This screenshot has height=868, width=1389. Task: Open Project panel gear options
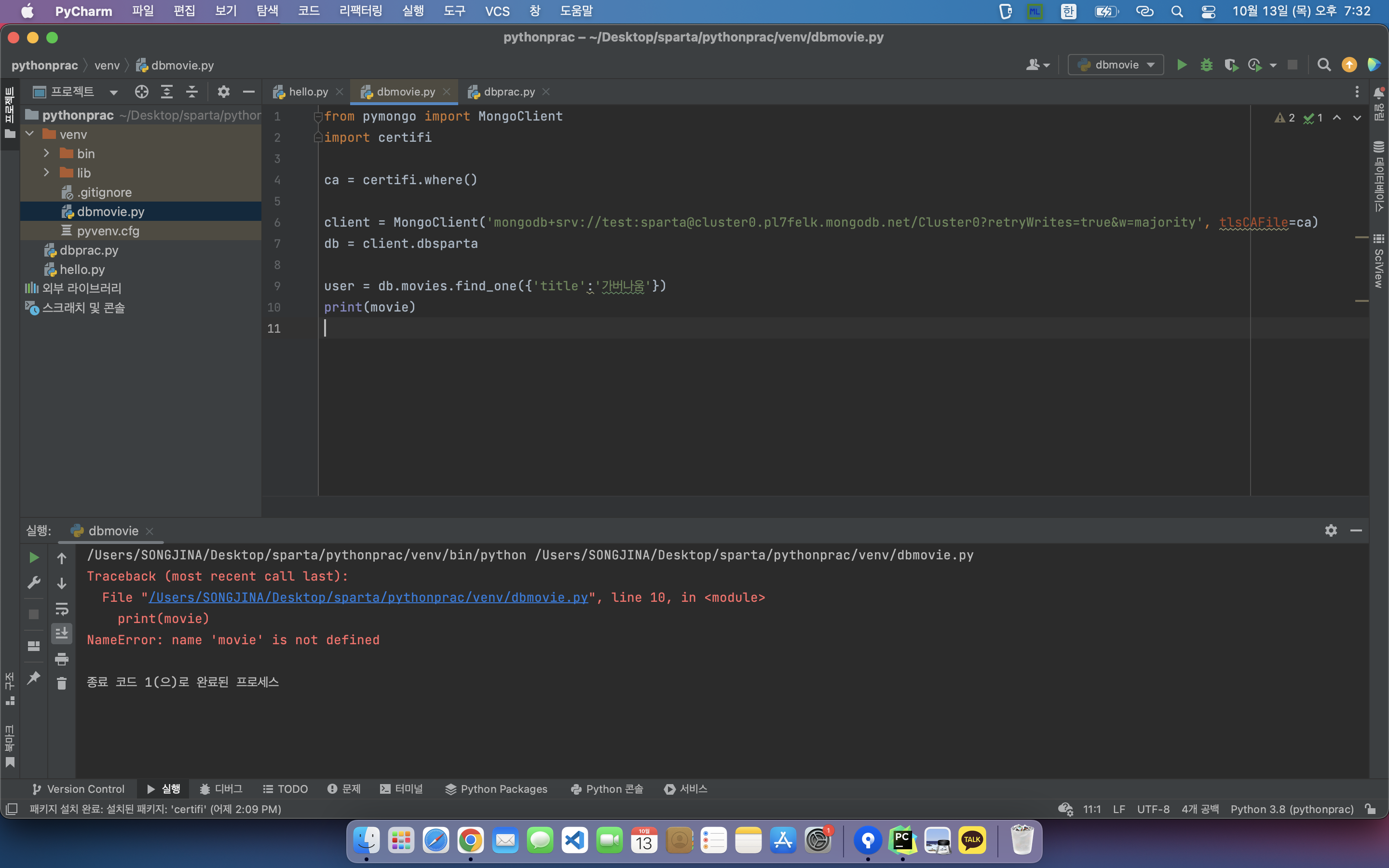(223, 92)
